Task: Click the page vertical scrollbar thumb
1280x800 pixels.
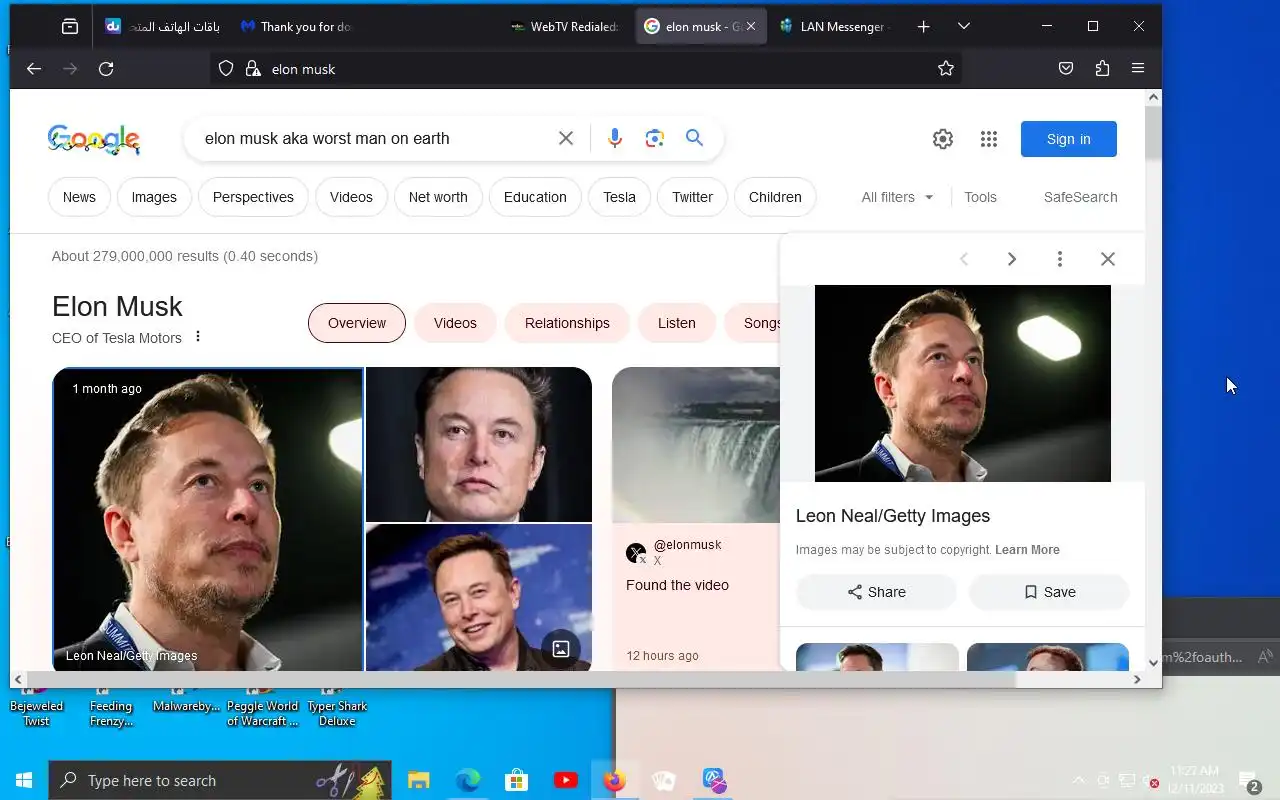Action: (x=1153, y=132)
